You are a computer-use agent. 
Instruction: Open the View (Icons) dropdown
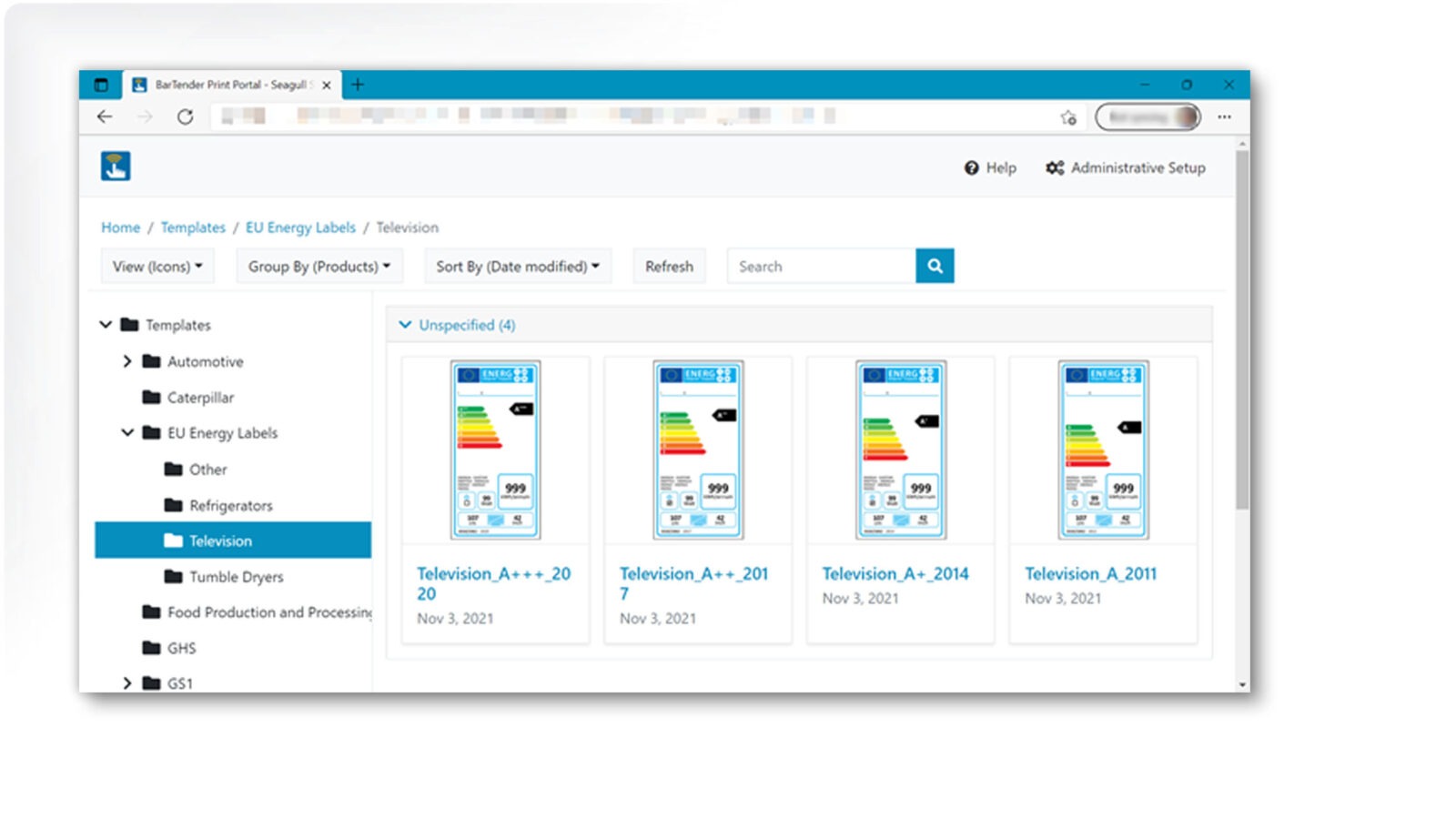click(157, 266)
